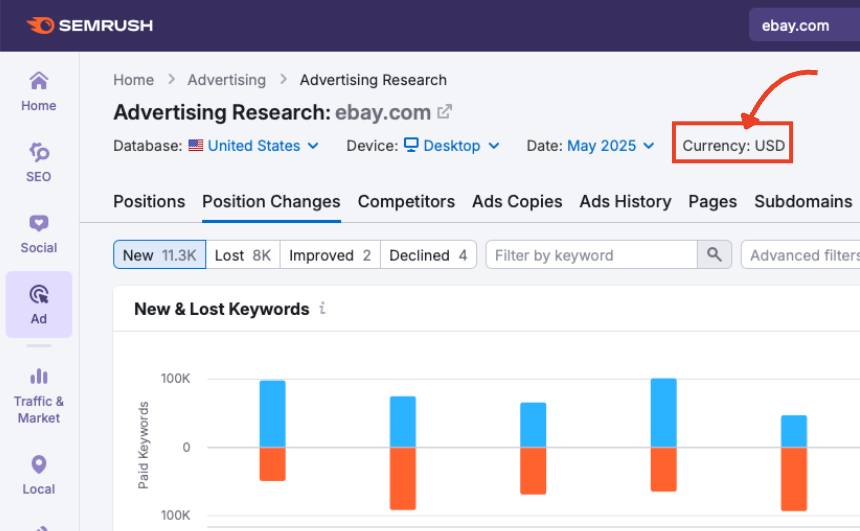860x531 pixels.
Task: Click info icon beside New & Lost Keywords
Action: tap(322, 309)
